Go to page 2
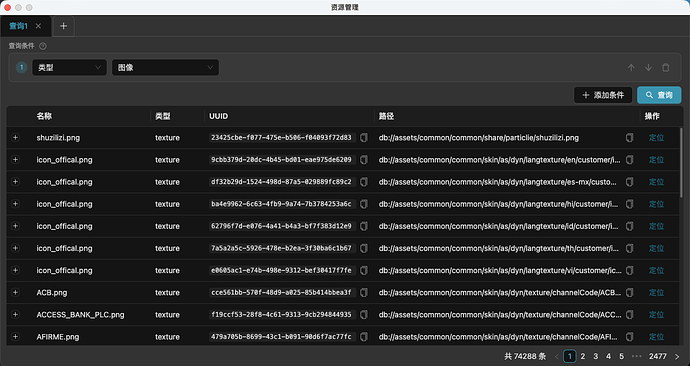Viewport: 690px width, 366px height. click(583, 356)
